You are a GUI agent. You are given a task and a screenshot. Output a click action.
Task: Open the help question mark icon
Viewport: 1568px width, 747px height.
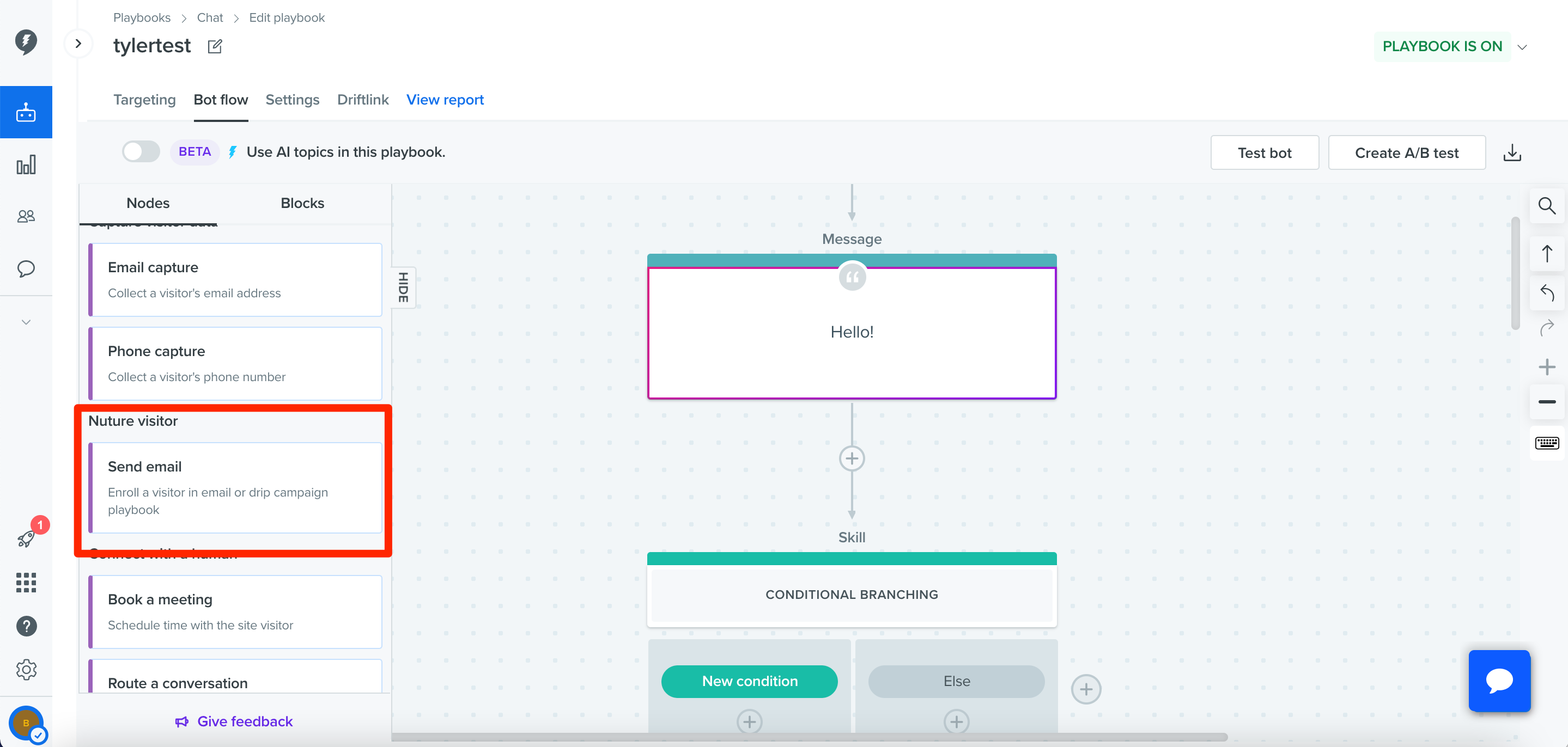click(x=26, y=626)
